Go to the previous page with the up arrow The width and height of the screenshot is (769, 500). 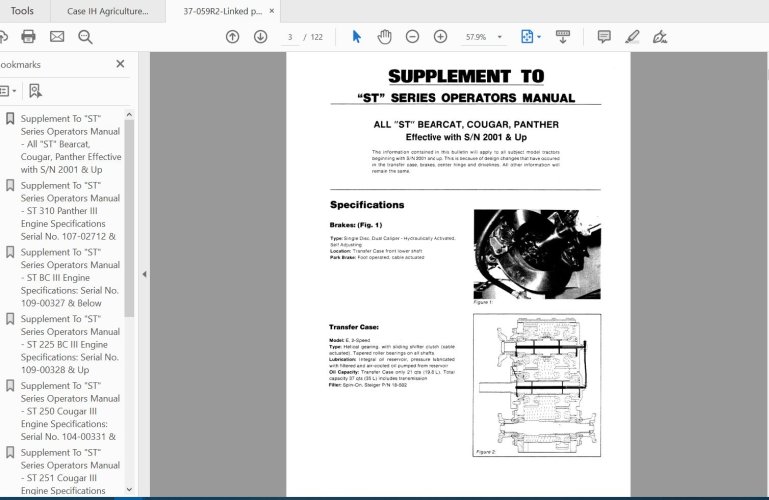pos(232,37)
